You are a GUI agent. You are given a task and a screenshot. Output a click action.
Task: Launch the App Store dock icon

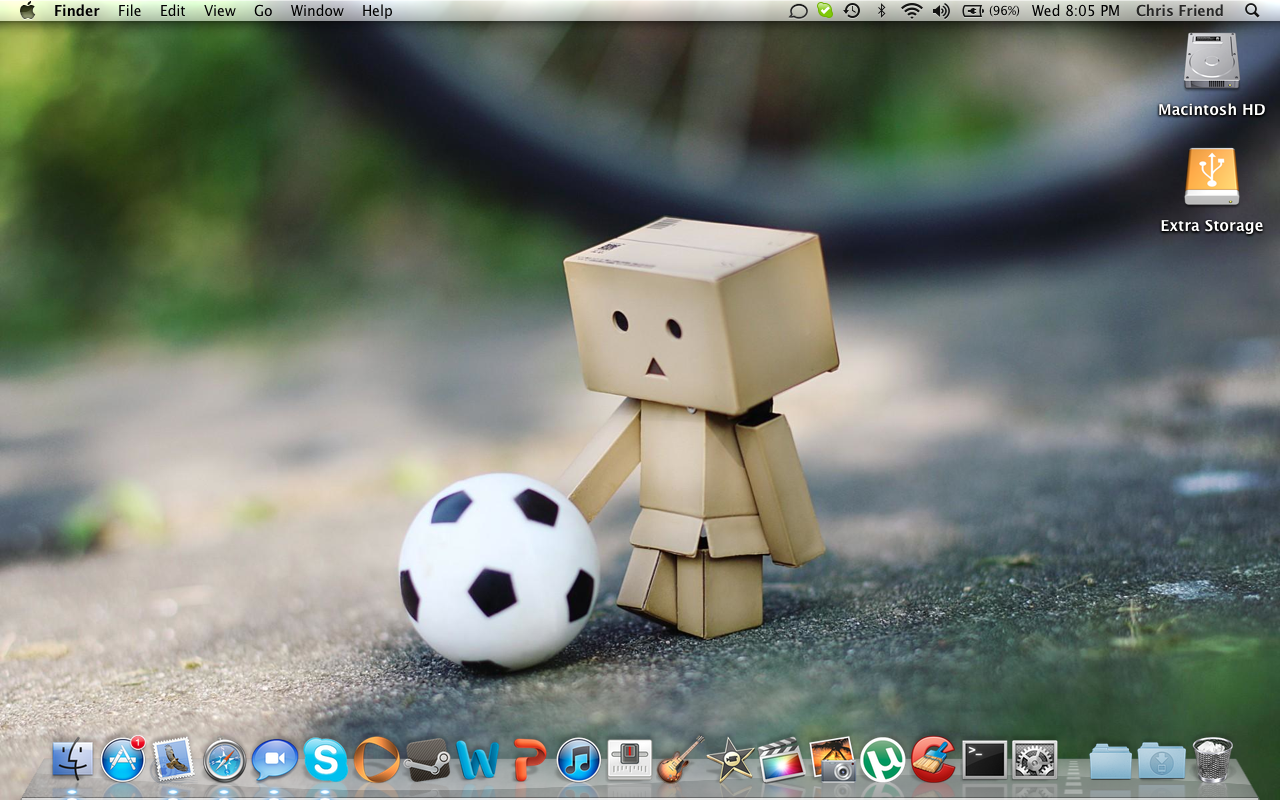pyautogui.click(x=123, y=760)
